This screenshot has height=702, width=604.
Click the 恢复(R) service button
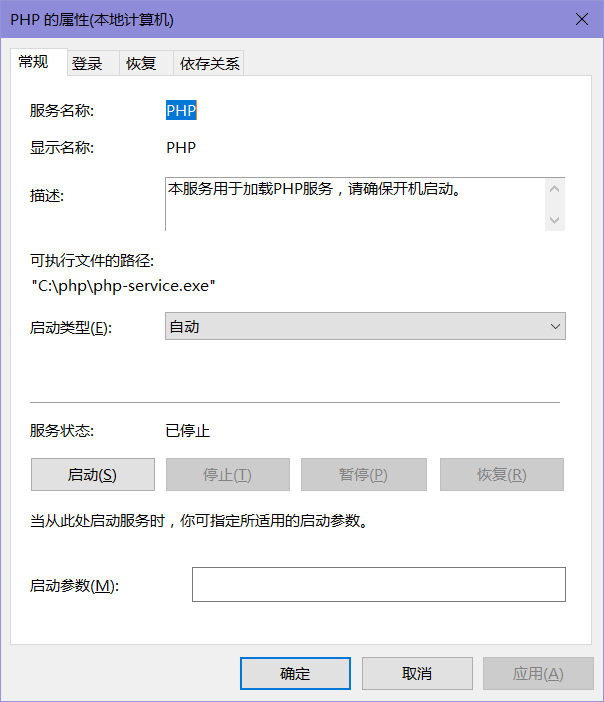(x=501, y=475)
